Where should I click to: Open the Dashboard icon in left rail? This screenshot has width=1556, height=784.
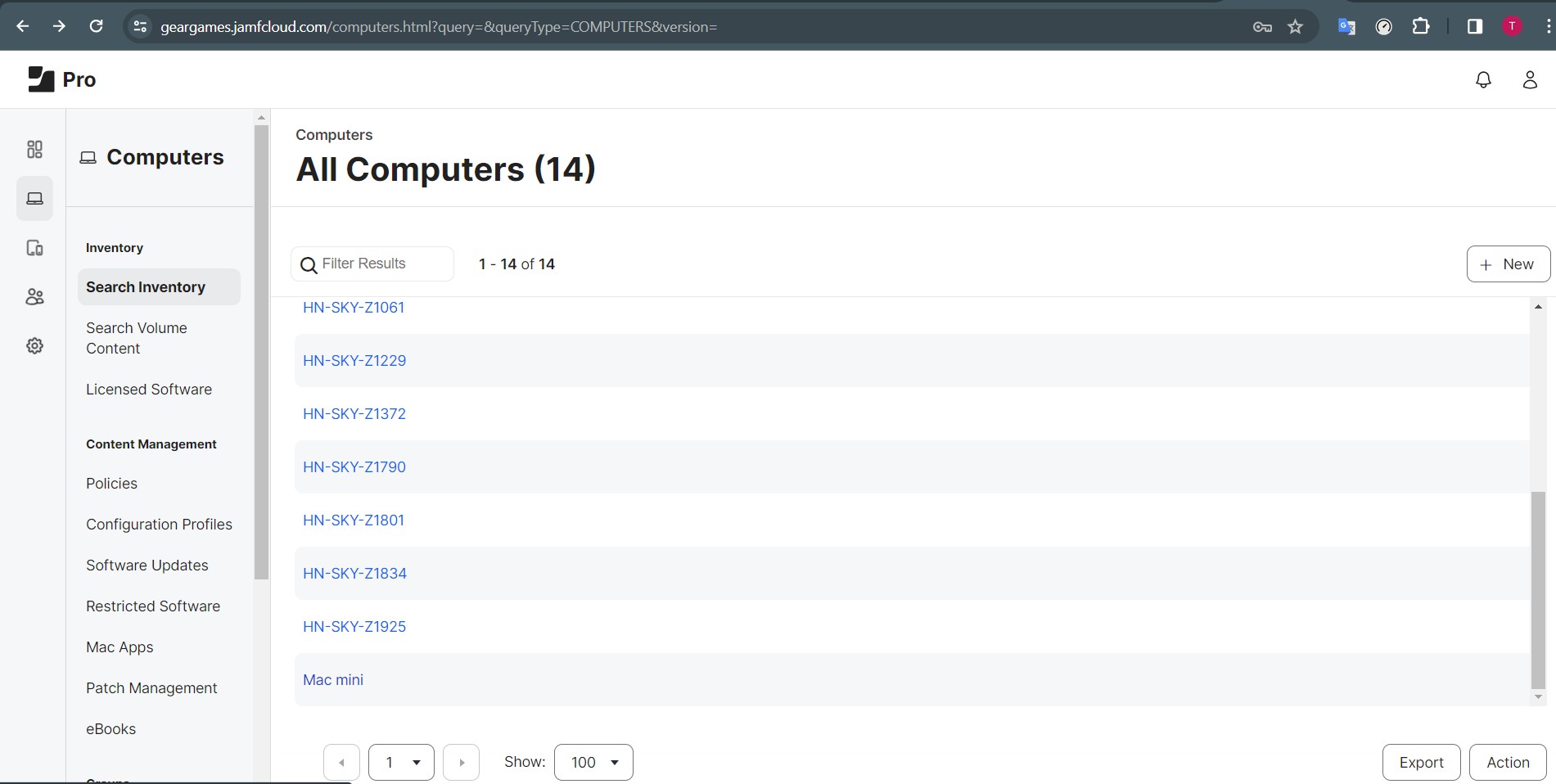click(34, 149)
